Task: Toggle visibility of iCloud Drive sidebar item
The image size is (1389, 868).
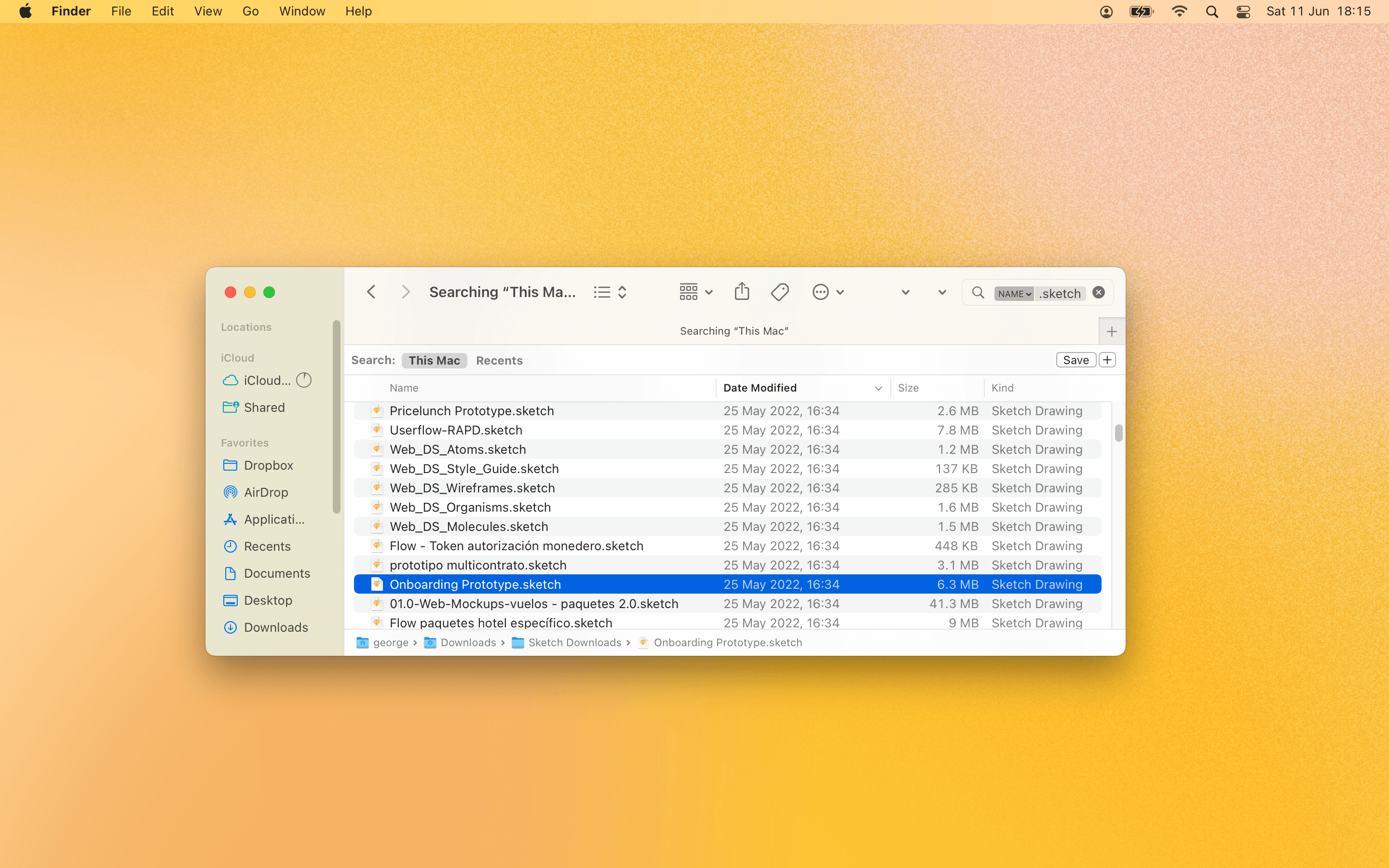Action: [x=304, y=379]
